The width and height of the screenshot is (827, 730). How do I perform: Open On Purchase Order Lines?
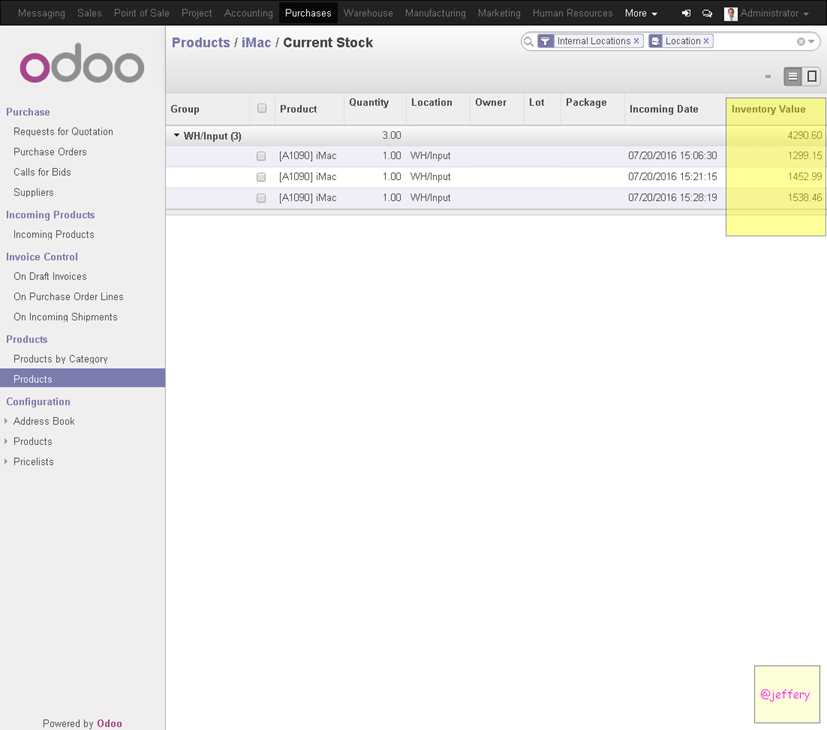69,296
